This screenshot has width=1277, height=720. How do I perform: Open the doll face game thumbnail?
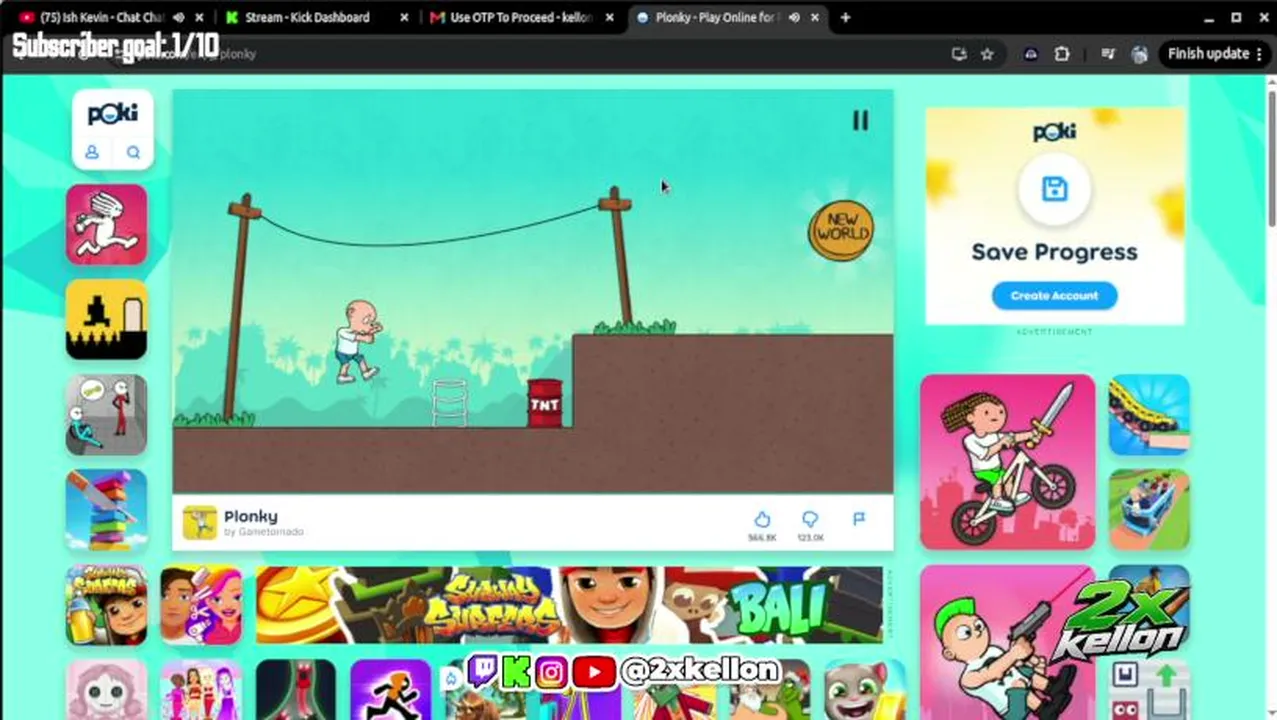click(x=107, y=690)
